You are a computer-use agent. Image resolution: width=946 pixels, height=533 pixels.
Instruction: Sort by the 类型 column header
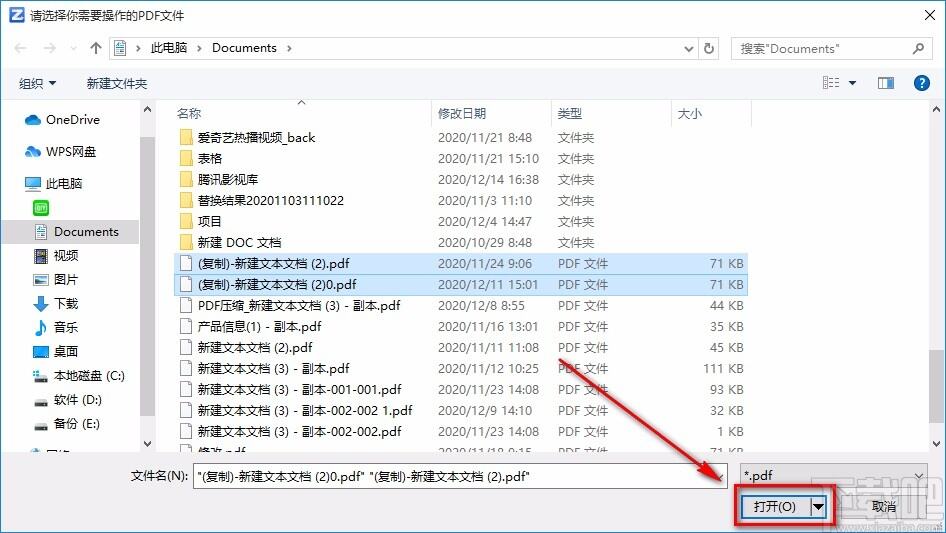570,113
